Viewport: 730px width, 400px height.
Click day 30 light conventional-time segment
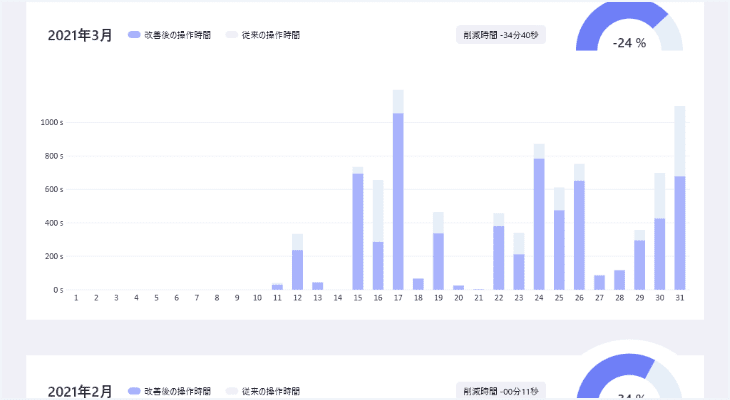[660, 196]
